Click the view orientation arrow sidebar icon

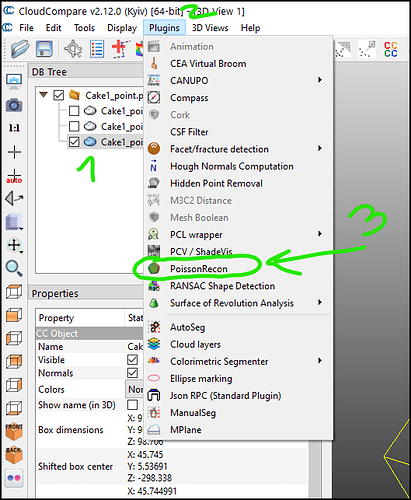click(x=14, y=199)
